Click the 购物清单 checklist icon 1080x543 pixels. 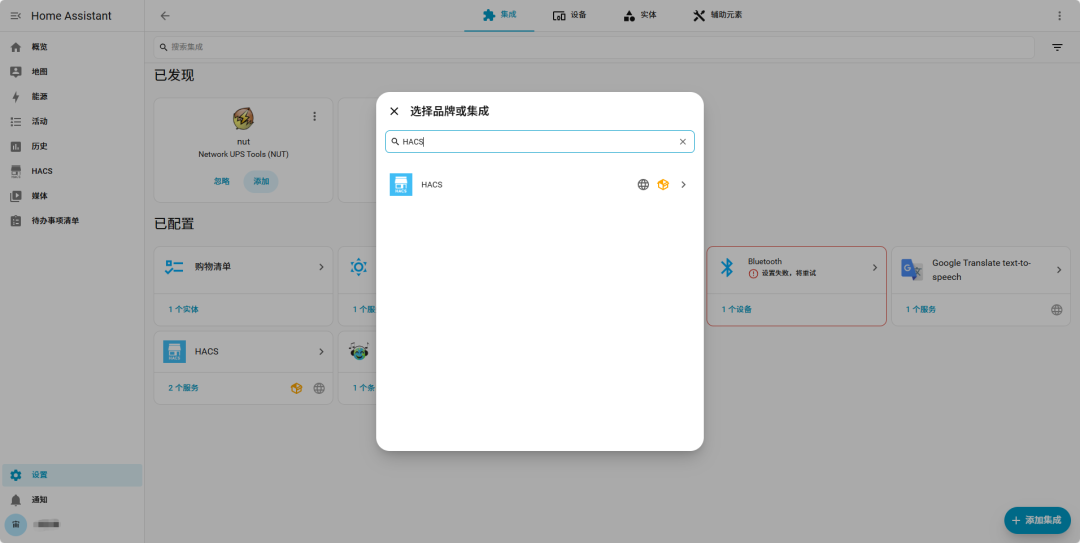174,267
